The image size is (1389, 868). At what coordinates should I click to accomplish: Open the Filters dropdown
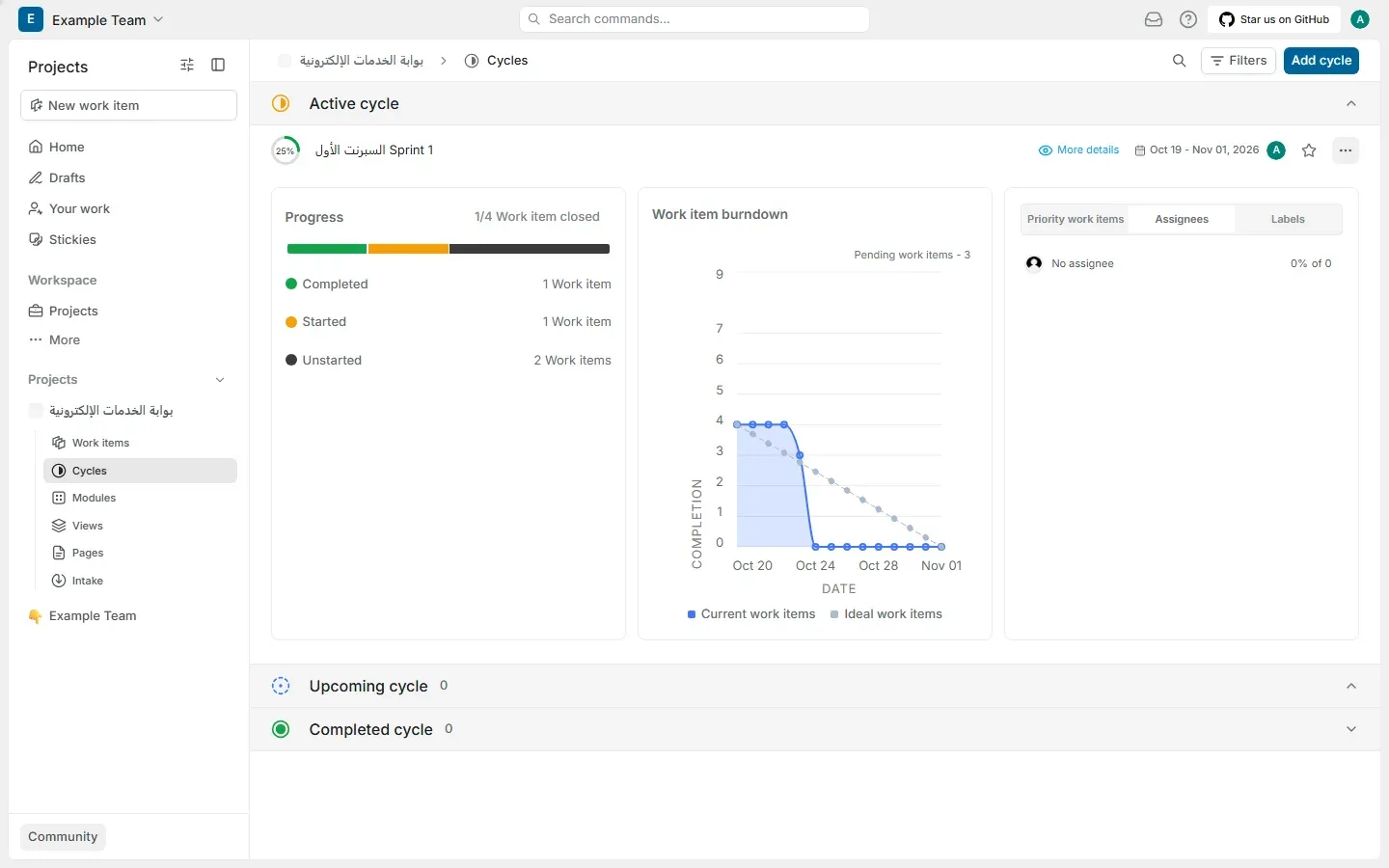pyautogui.click(x=1239, y=61)
